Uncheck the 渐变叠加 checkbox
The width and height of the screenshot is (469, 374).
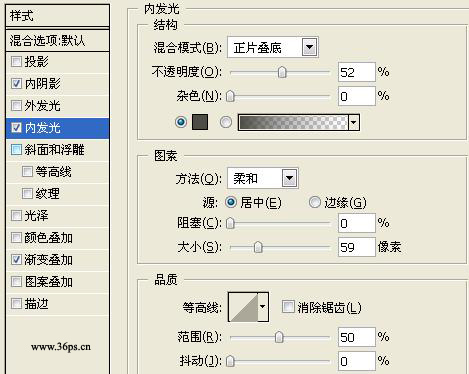click(16, 260)
